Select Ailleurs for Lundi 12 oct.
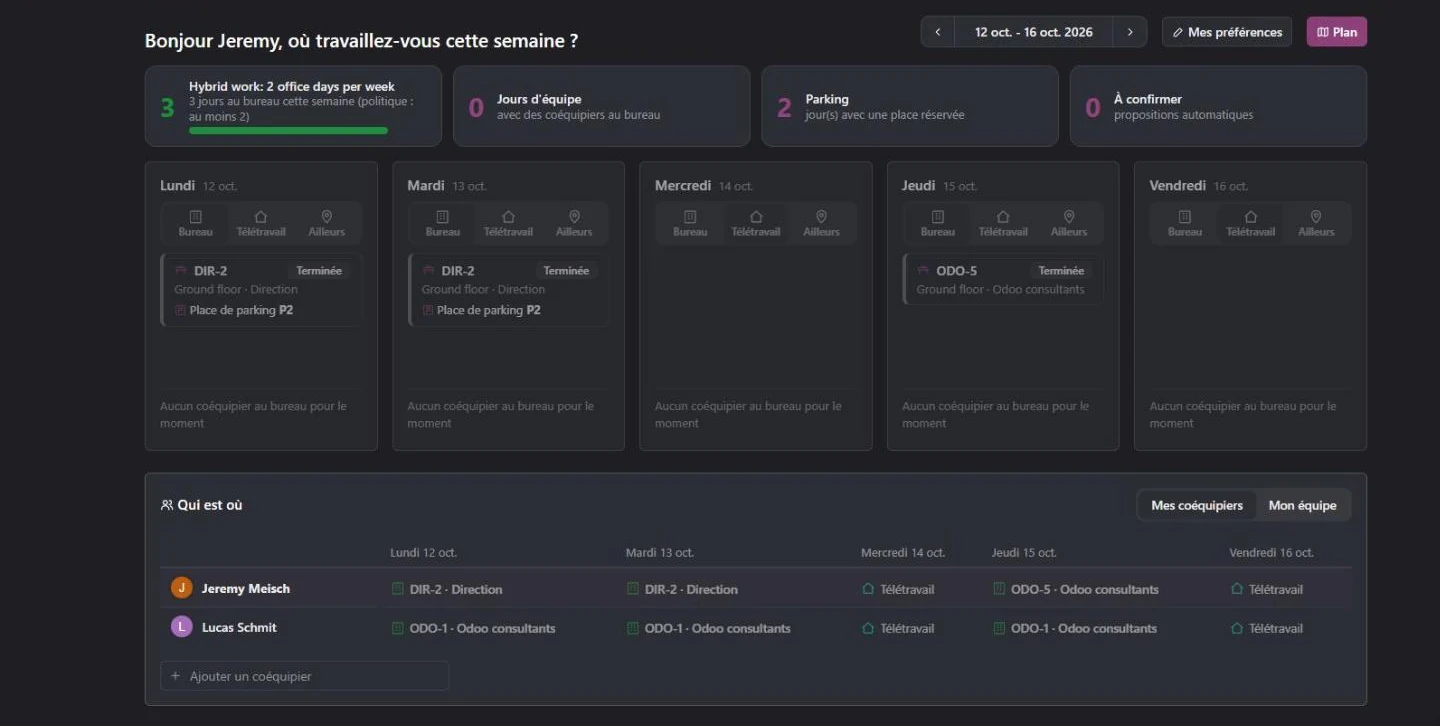This screenshot has height=726, width=1440. [327, 223]
